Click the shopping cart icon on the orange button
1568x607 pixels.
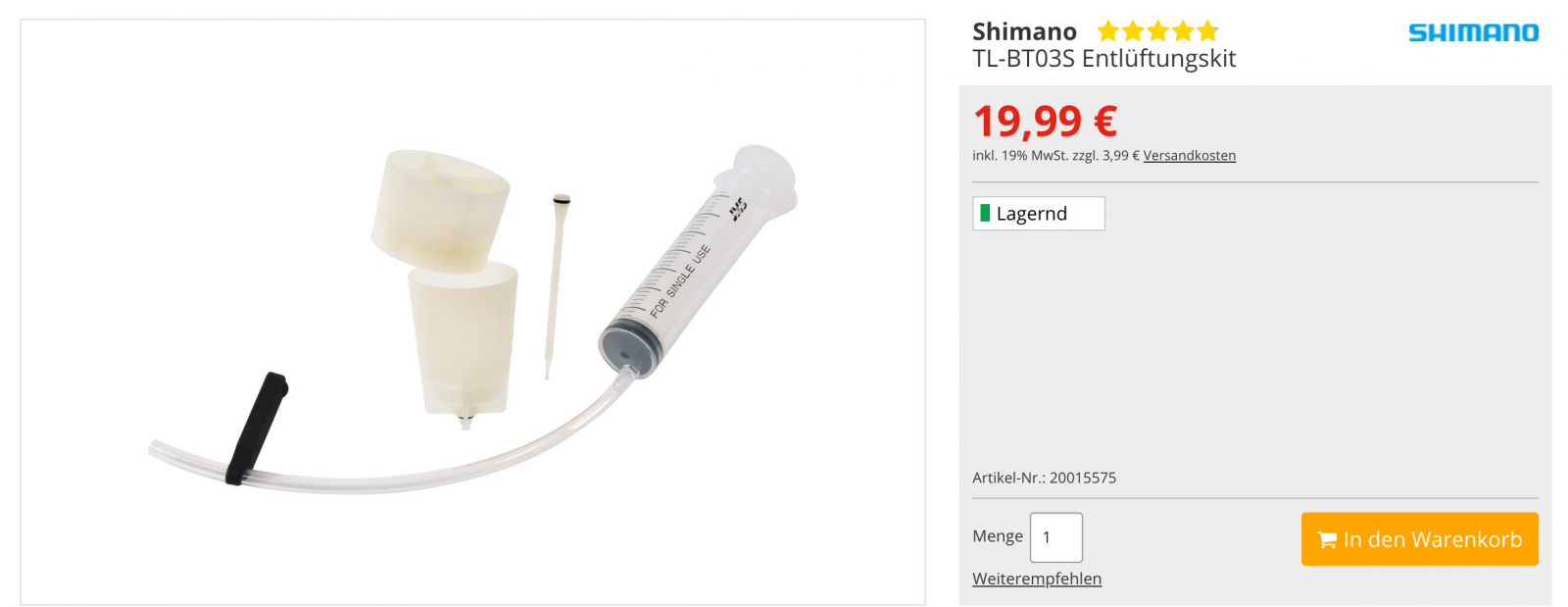(x=1327, y=539)
